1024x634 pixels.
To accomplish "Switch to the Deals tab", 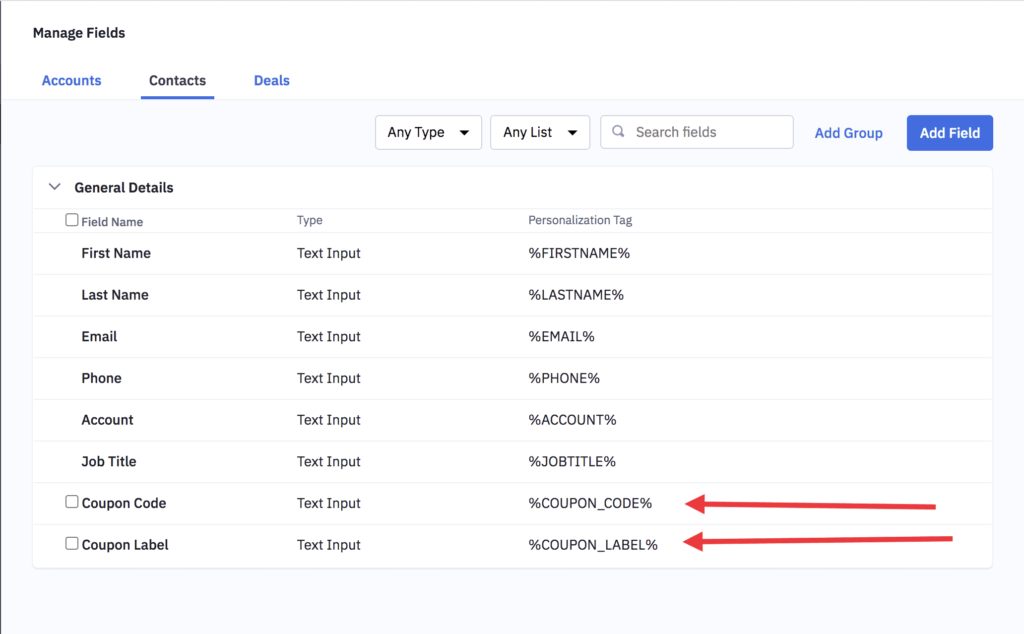I will point(271,80).
